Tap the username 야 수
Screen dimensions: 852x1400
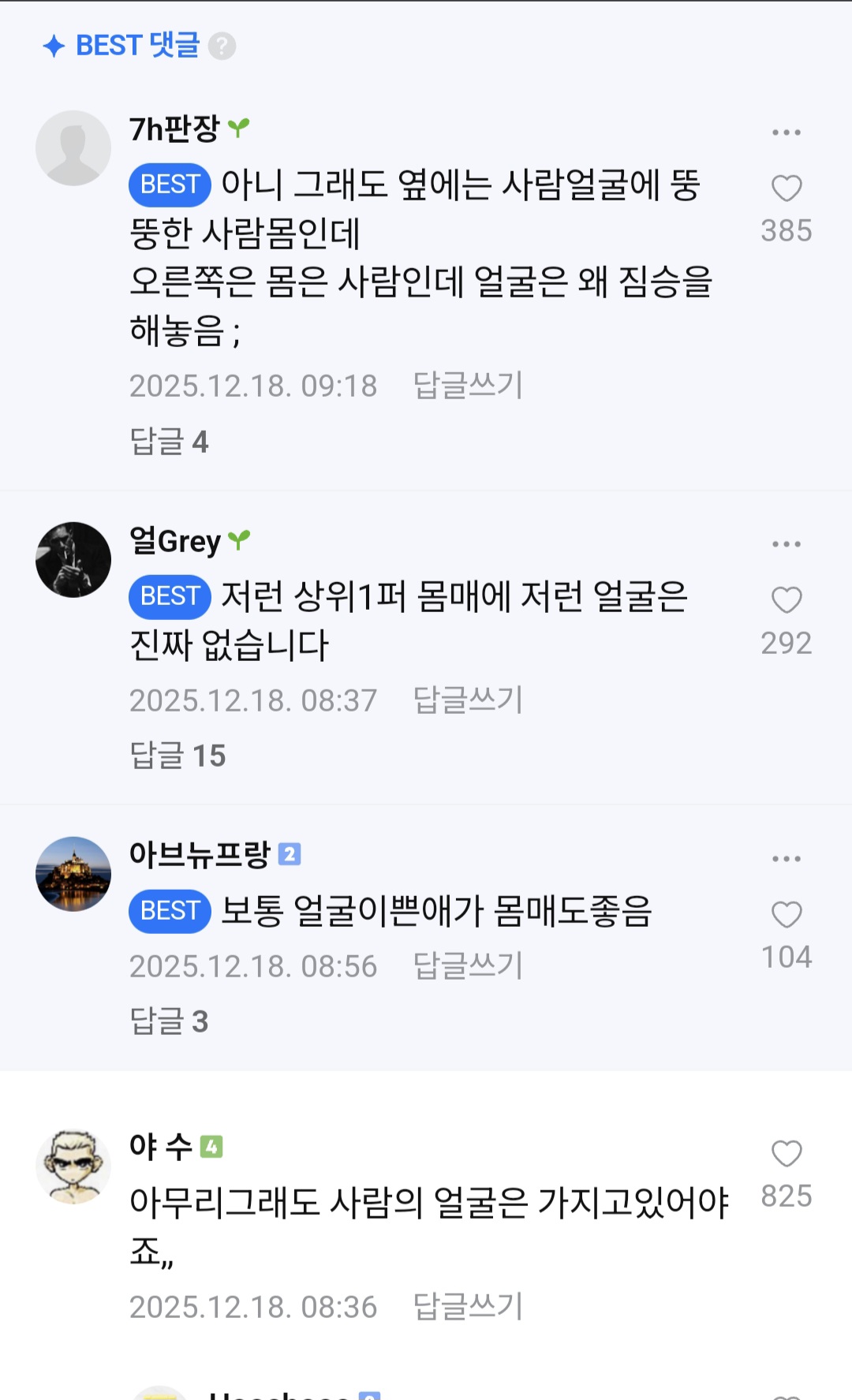[161, 1146]
